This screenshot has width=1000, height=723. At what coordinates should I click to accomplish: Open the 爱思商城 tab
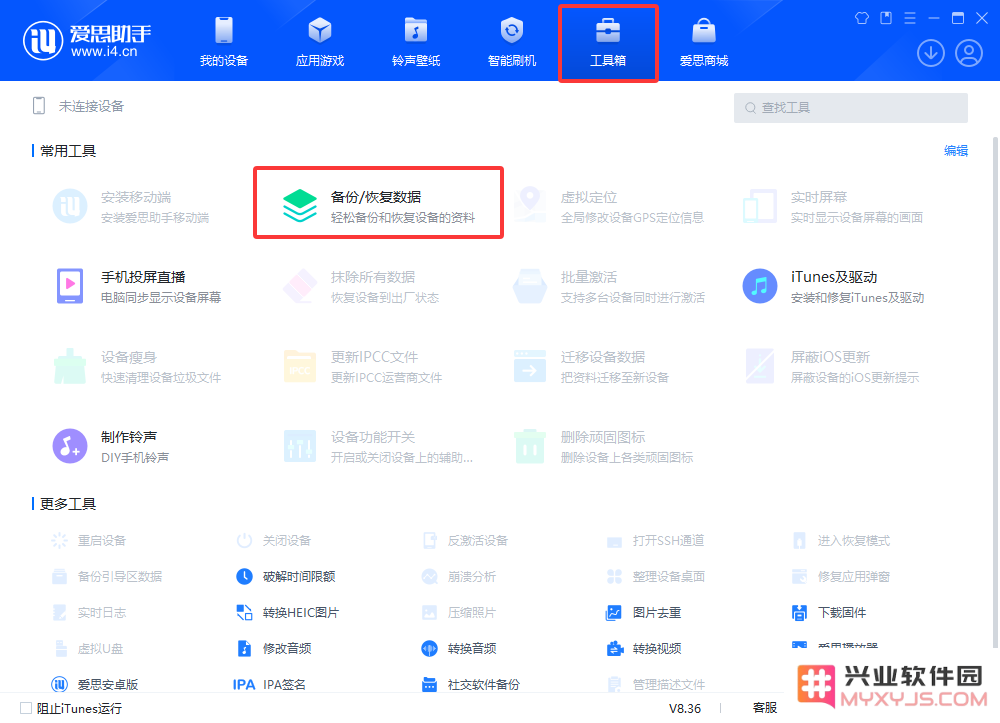704,42
